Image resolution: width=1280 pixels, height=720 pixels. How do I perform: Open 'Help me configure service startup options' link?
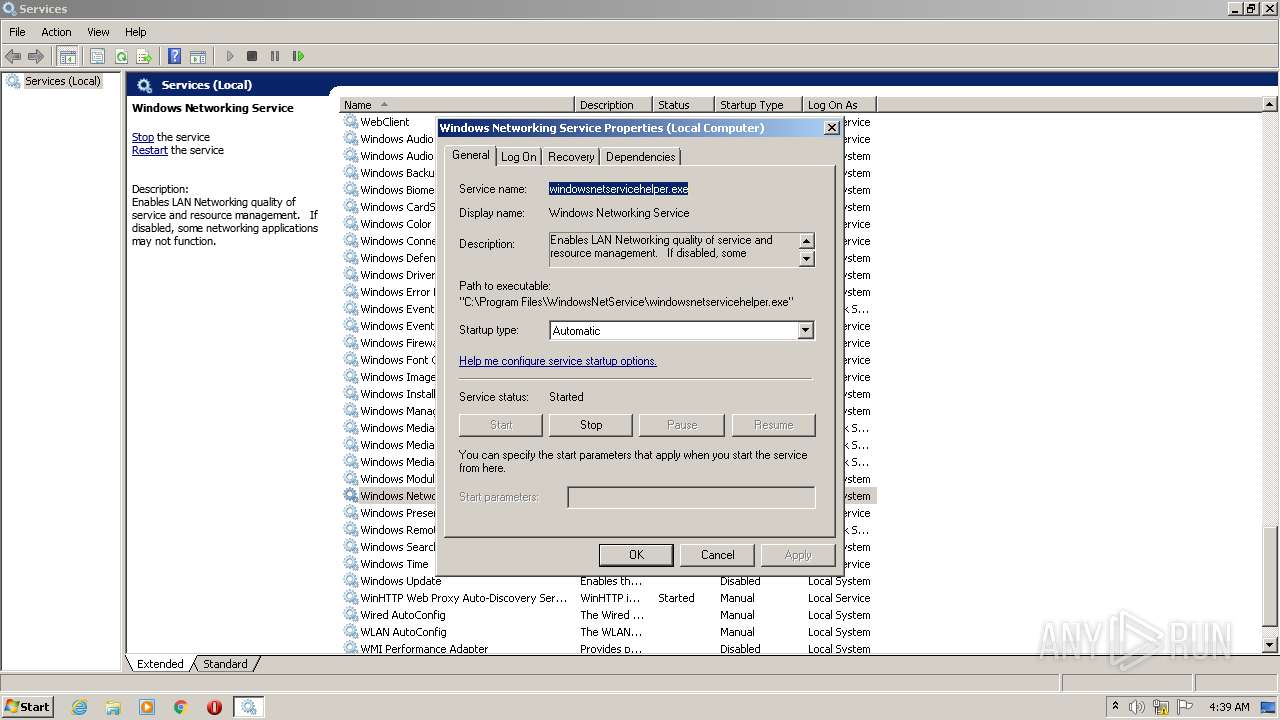[x=558, y=361]
